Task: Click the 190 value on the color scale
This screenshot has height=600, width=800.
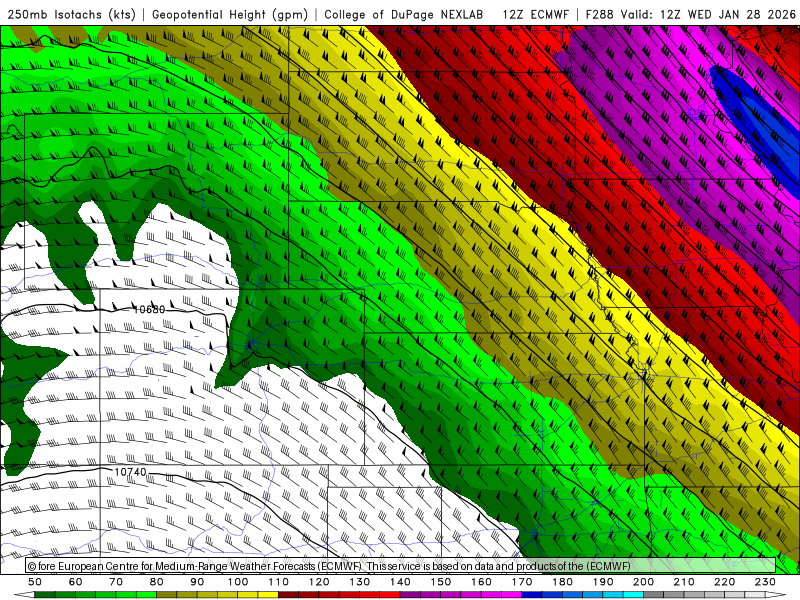Action: (603, 582)
